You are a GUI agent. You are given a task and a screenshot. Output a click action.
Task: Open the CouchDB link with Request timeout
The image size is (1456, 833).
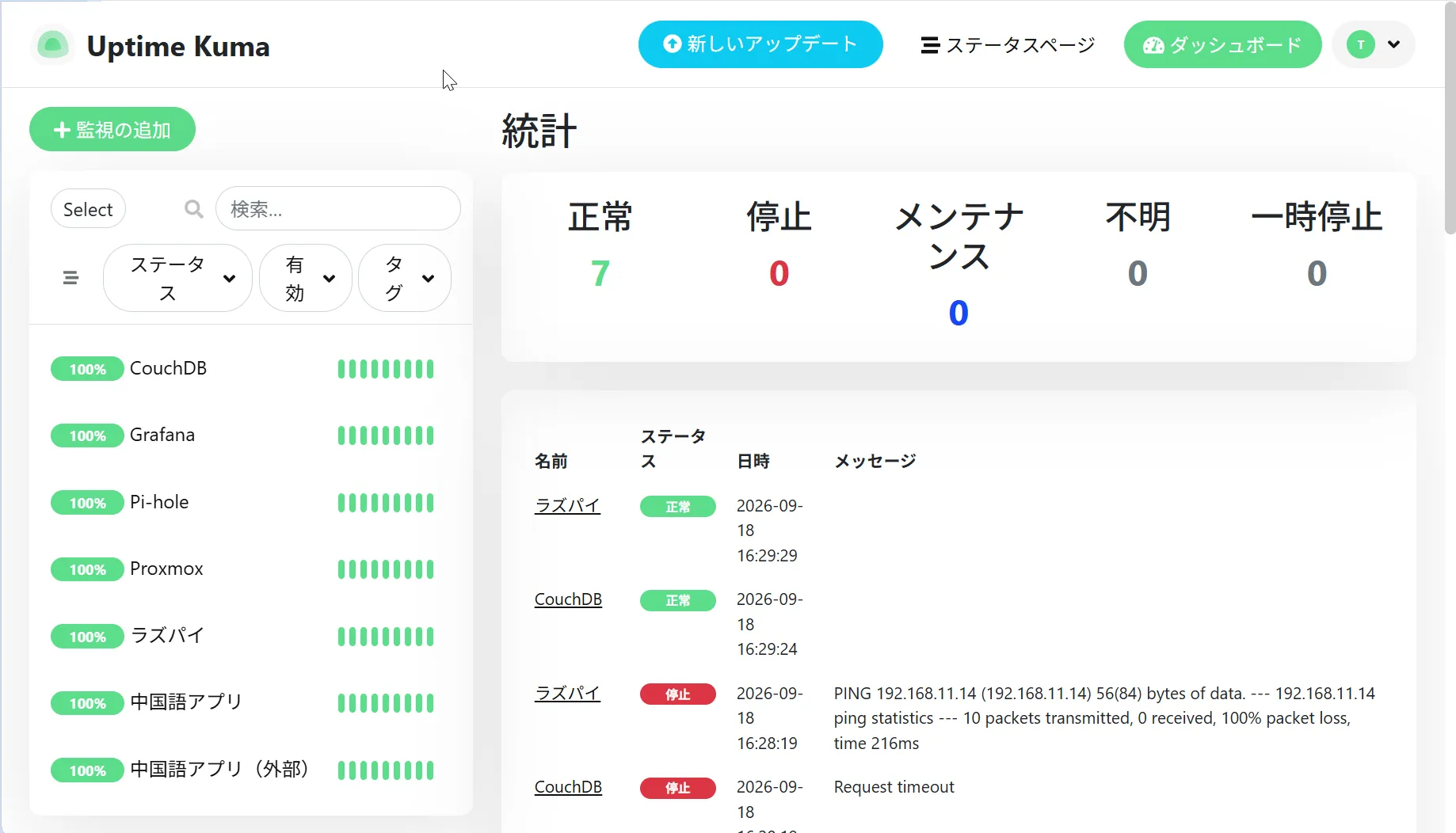coord(568,787)
